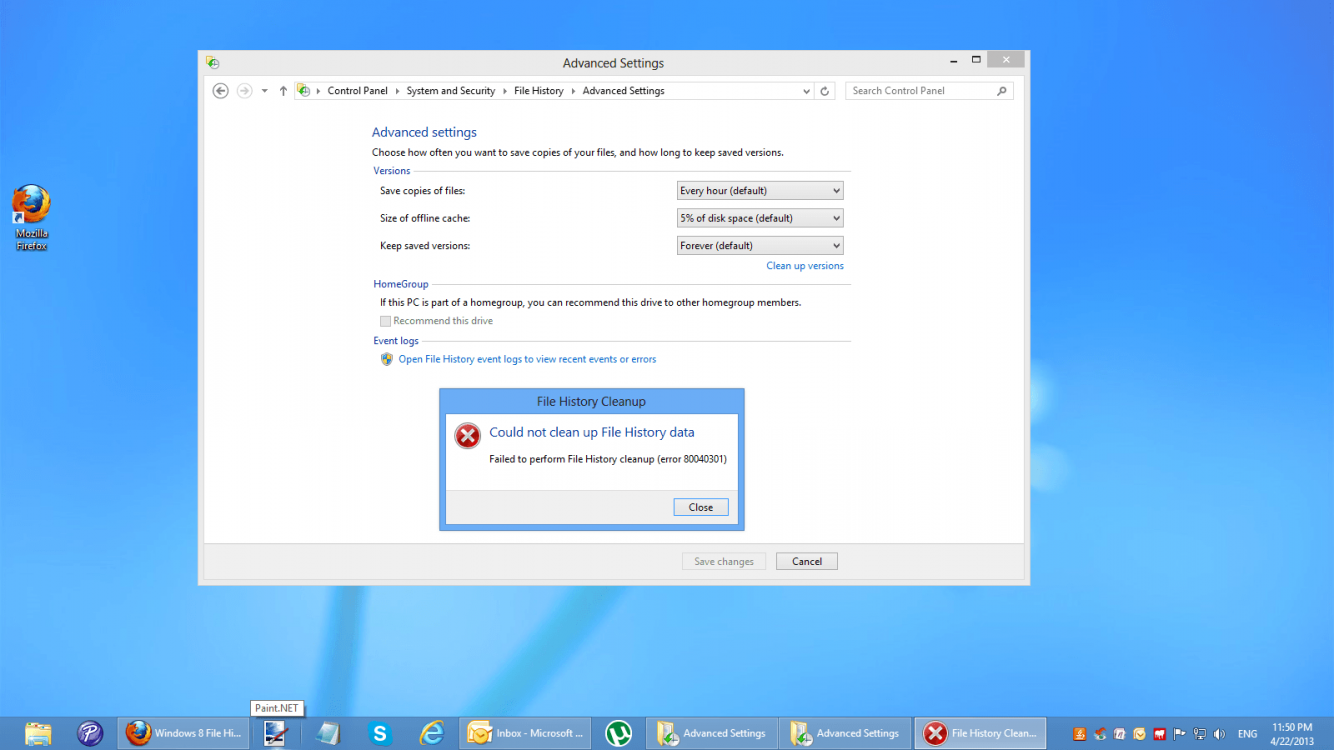Click Clean up versions link
This screenshot has width=1334, height=750.
tap(805, 266)
